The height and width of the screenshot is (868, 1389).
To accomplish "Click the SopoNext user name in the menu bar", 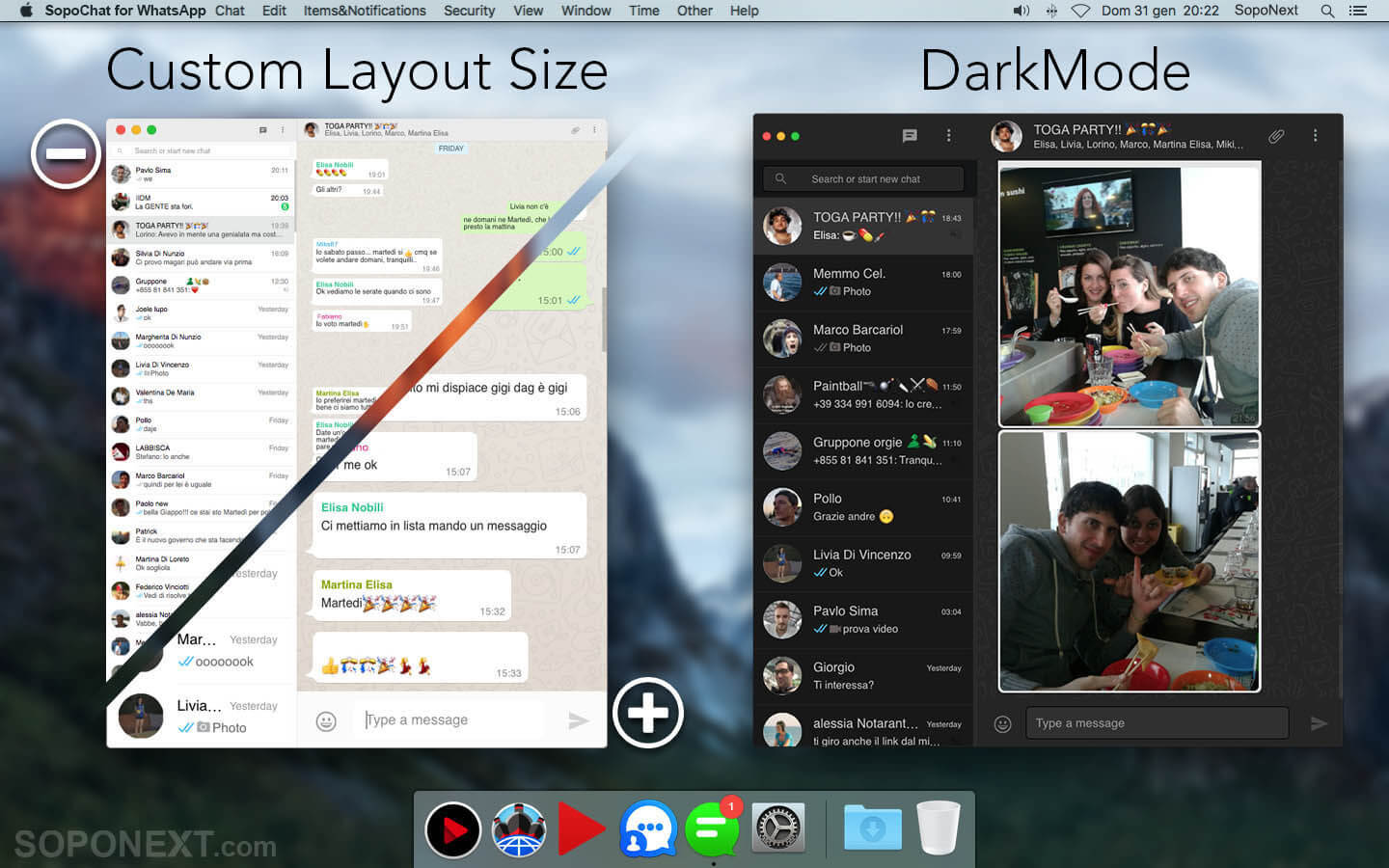I will [1266, 11].
